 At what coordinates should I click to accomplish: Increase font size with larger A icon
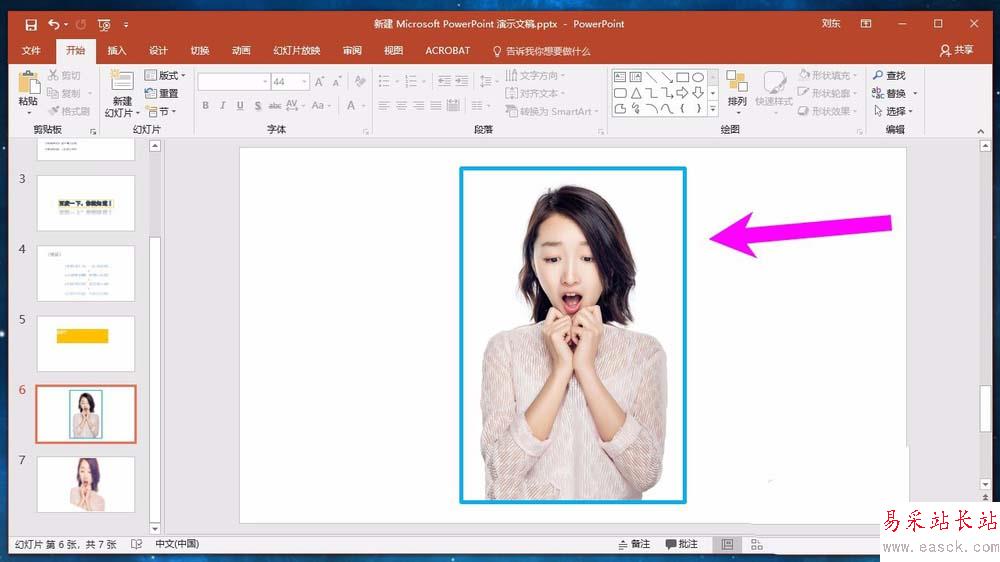(x=319, y=82)
